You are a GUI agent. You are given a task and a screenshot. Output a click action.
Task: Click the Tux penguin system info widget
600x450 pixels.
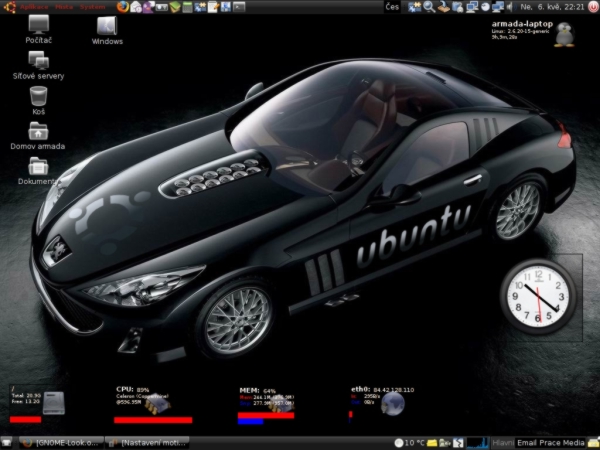(x=564, y=34)
